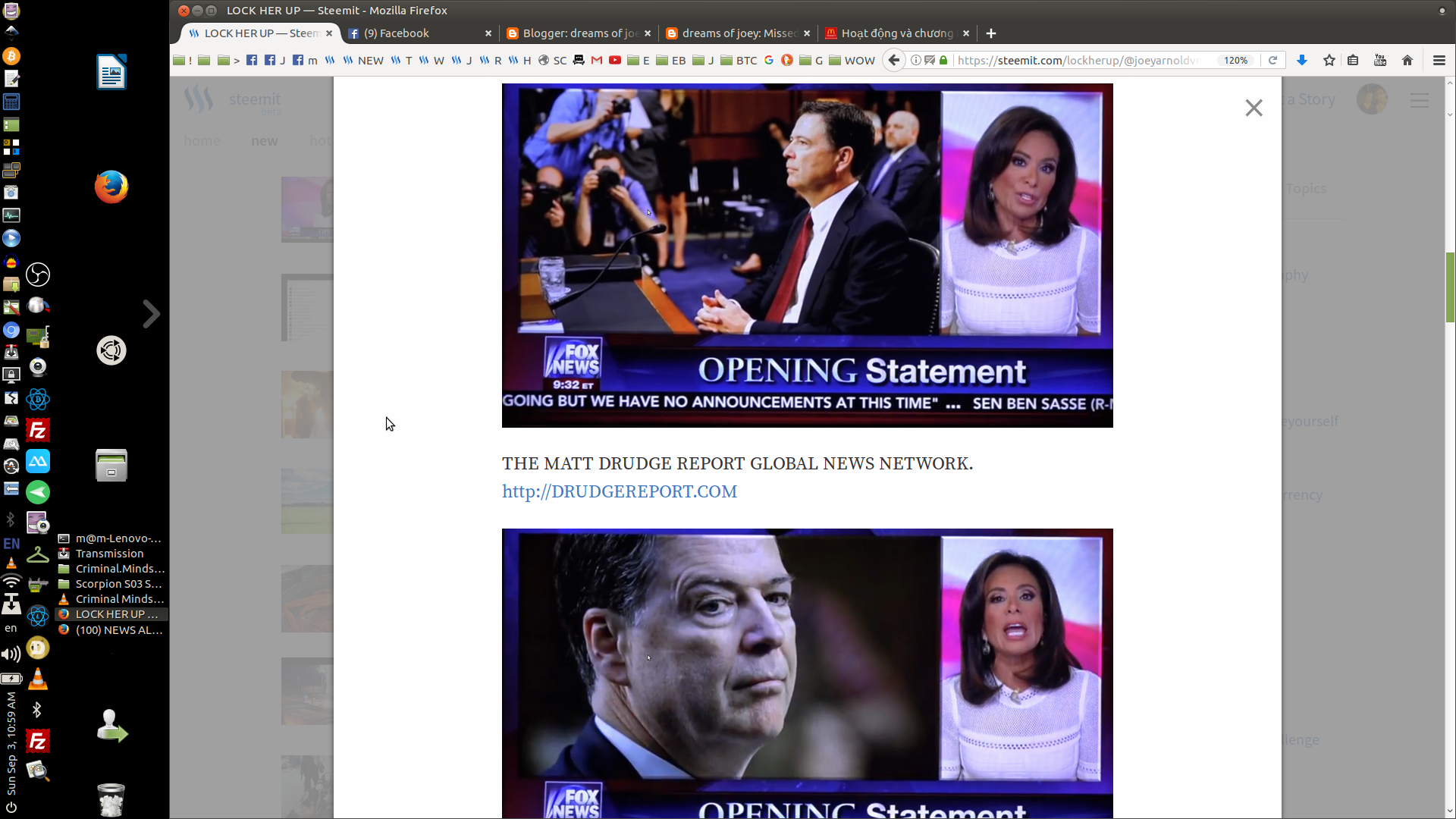1456x819 pixels.
Task: Click the YouTube toolbar extension icon
Action: [x=1380, y=60]
